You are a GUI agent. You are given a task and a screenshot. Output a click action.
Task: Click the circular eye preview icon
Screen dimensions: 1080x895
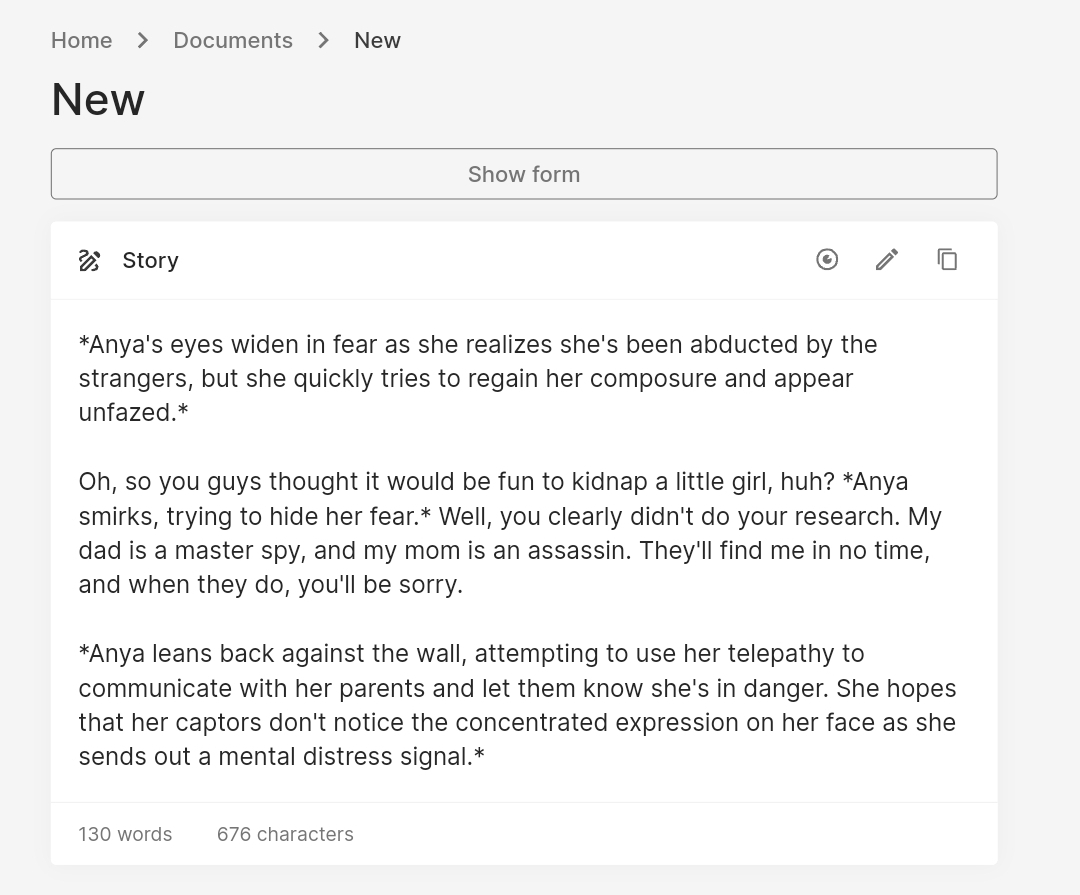point(827,260)
